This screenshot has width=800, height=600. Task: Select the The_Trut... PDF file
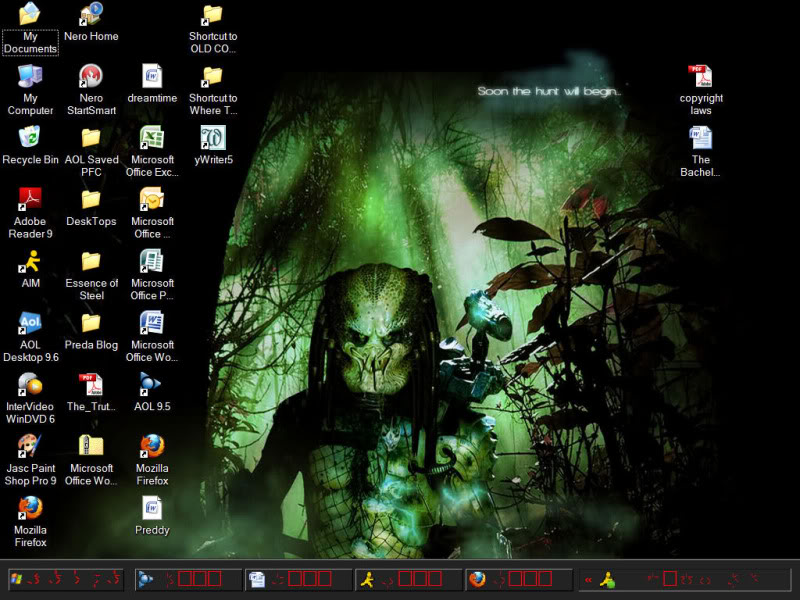[91, 393]
